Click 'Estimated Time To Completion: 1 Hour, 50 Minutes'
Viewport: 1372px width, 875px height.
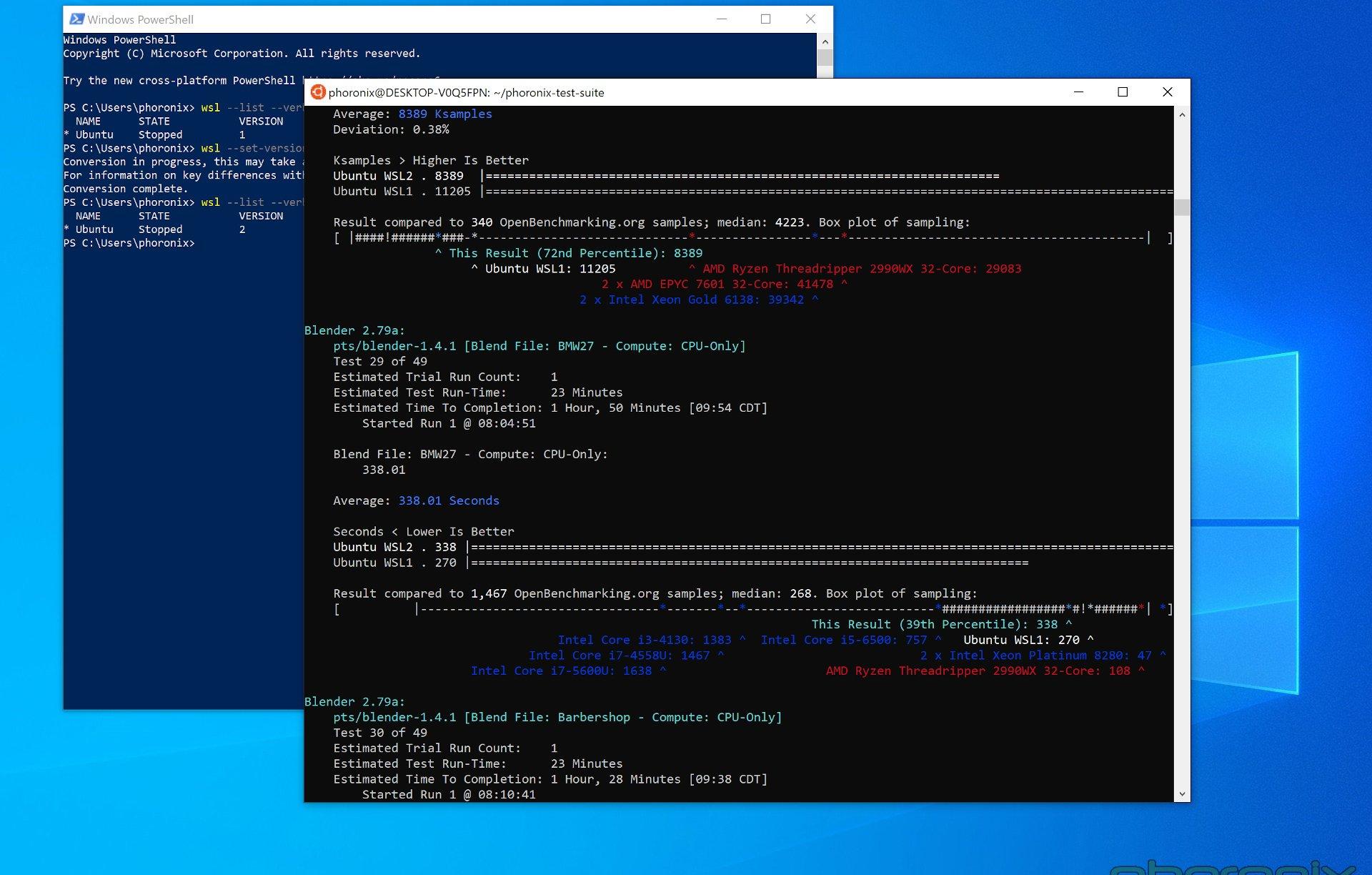click(550, 408)
